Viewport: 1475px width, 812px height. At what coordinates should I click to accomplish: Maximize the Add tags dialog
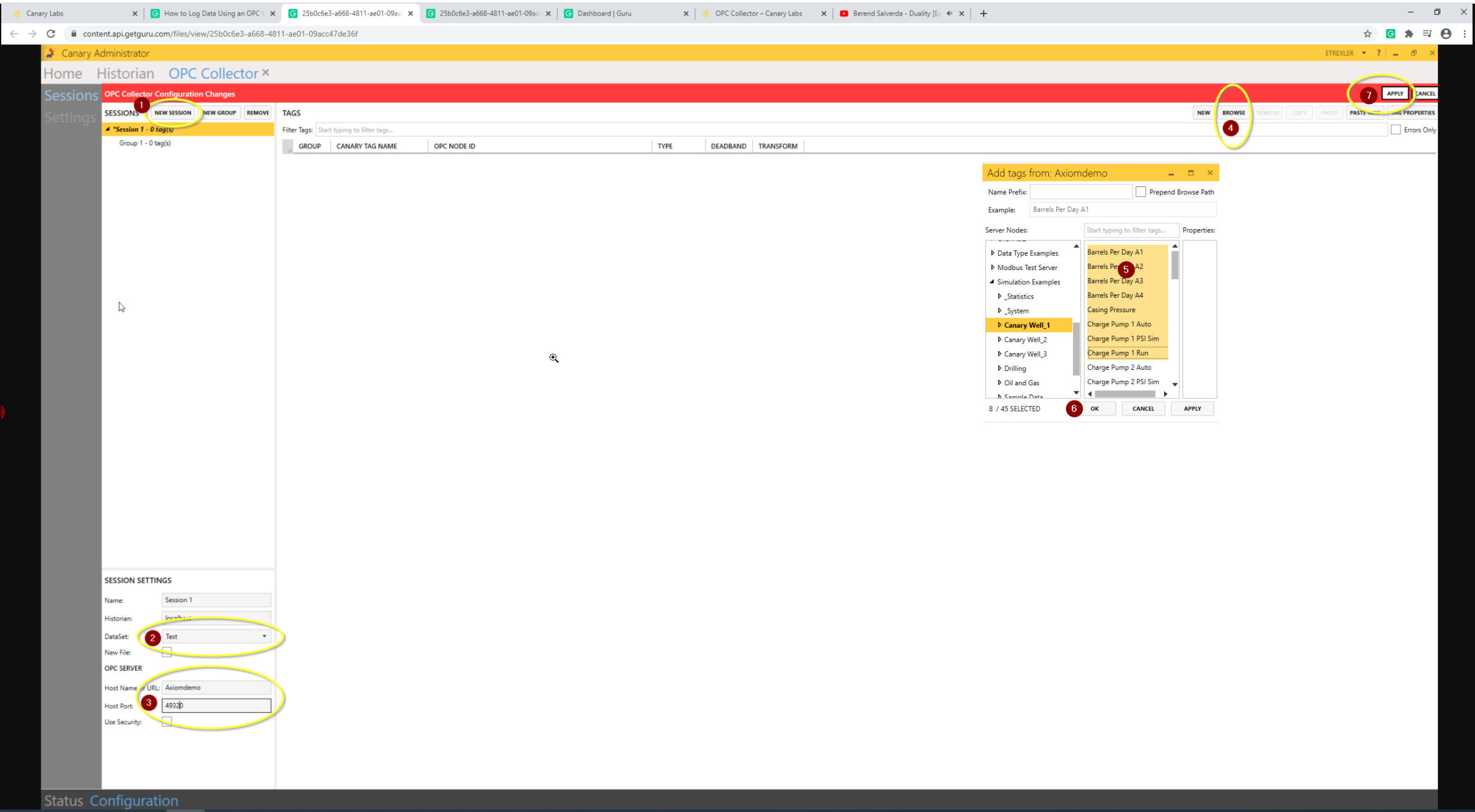click(x=1190, y=173)
